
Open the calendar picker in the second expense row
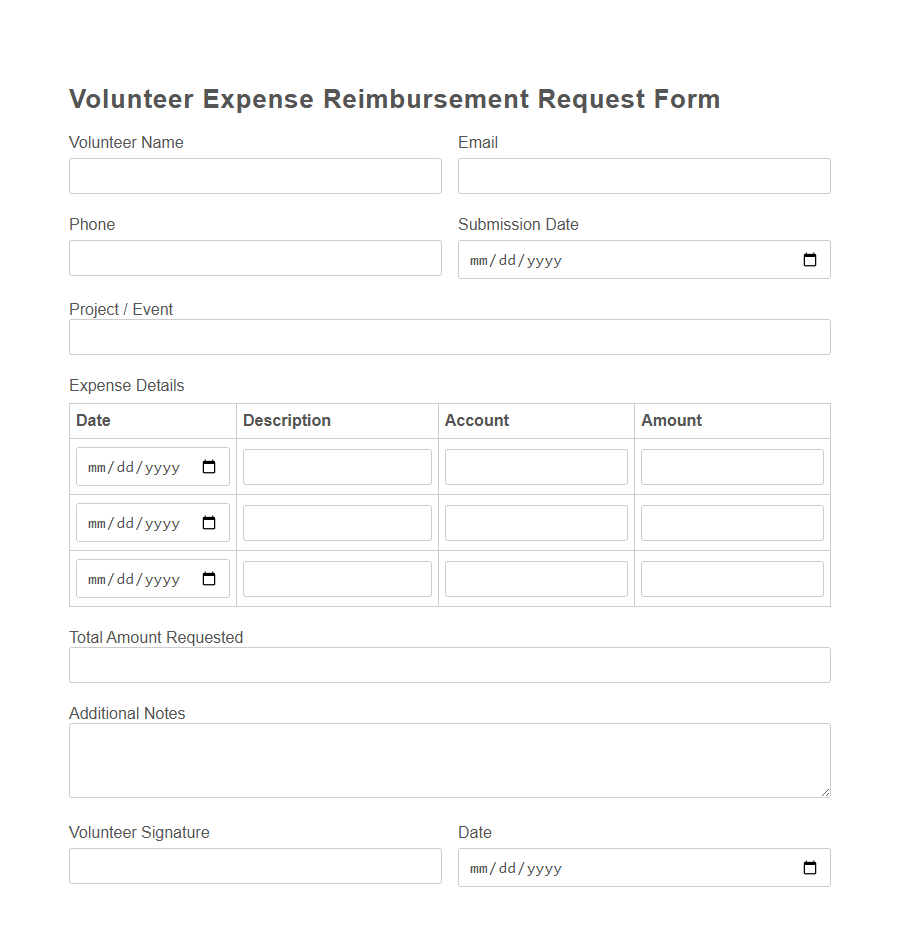pos(208,522)
